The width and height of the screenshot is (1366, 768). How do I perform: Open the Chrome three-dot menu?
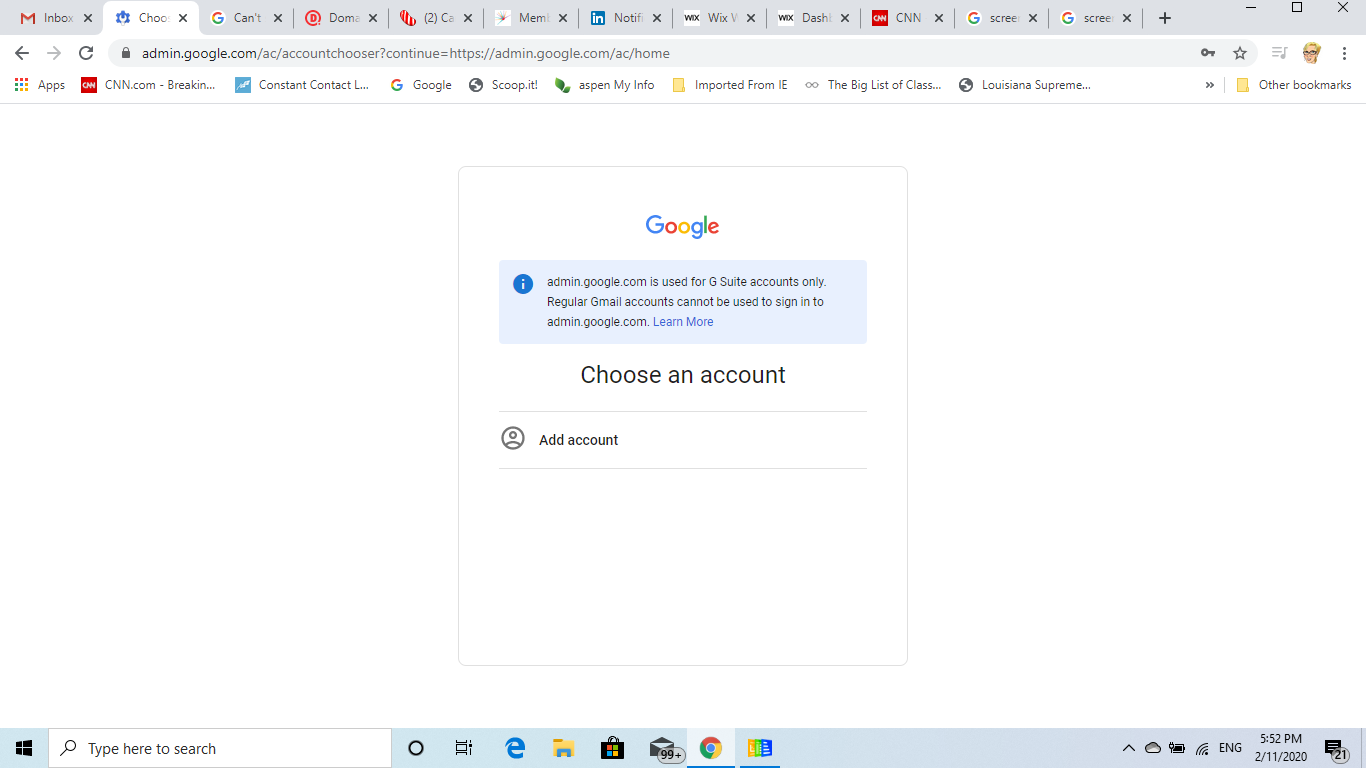tap(1344, 53)
